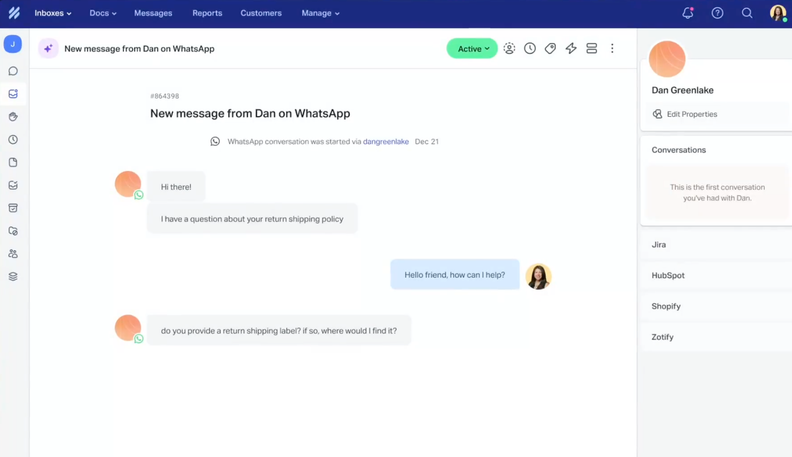The width and height of the screenshot is (792, 457).
Task: Click conversation number #864398
Action: pyautogui.click(x=165, y=96)
